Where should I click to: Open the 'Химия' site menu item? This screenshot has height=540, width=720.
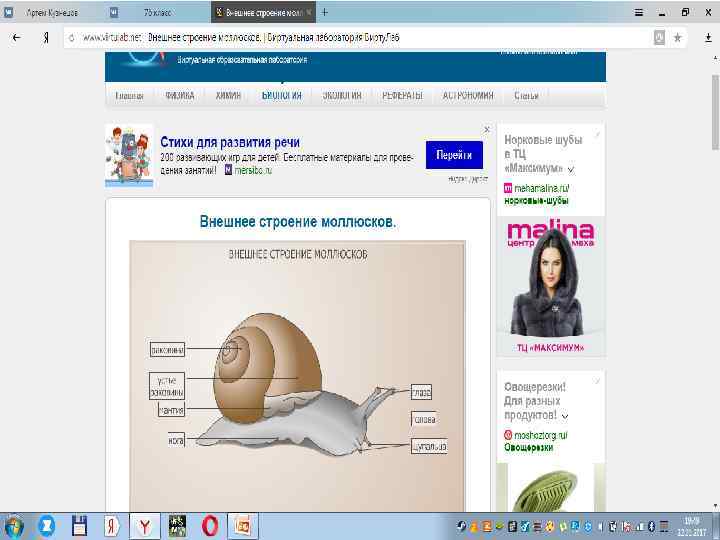click(228, 96)
